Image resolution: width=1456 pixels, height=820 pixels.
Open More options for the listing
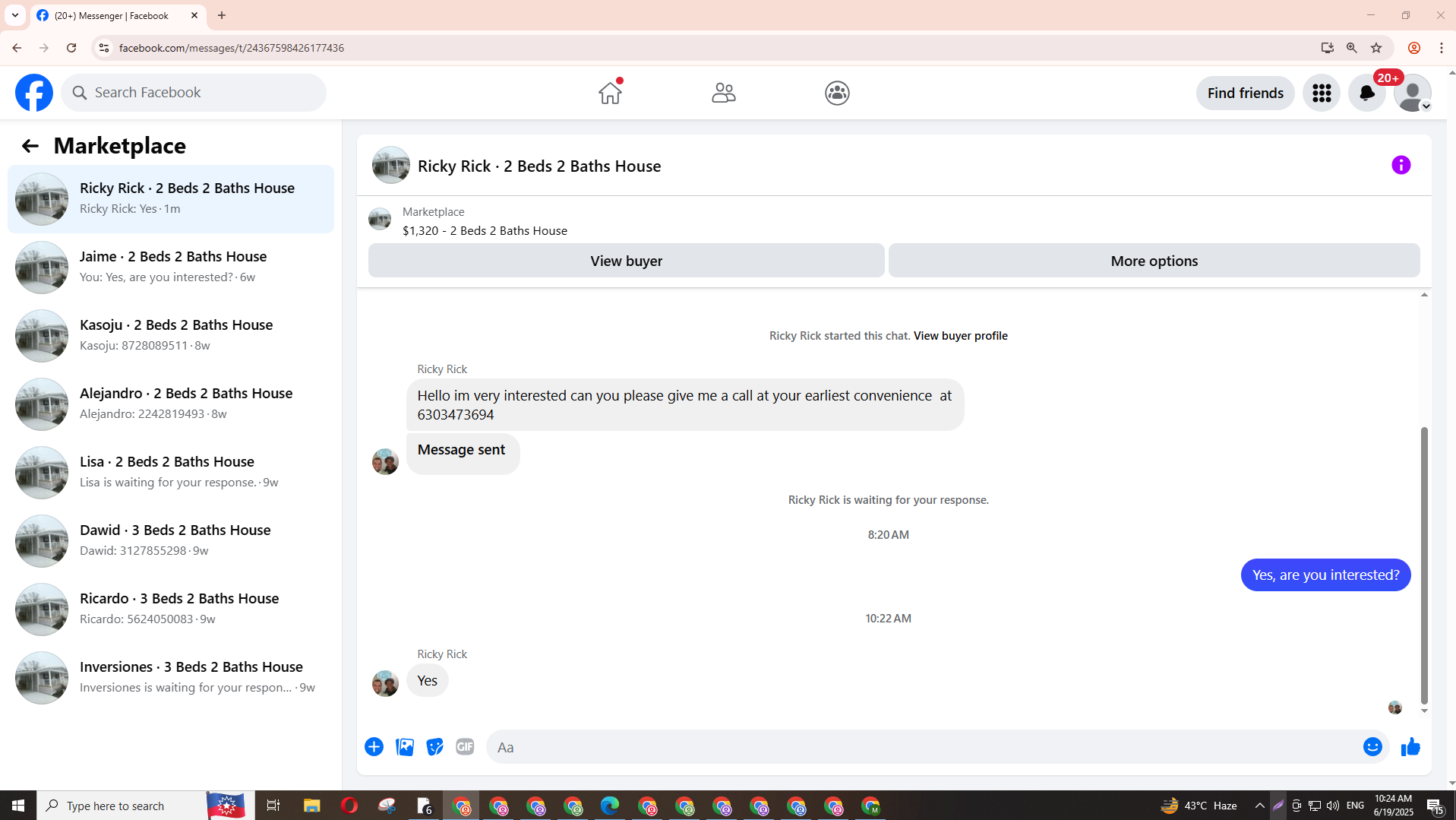(1154, 261)
